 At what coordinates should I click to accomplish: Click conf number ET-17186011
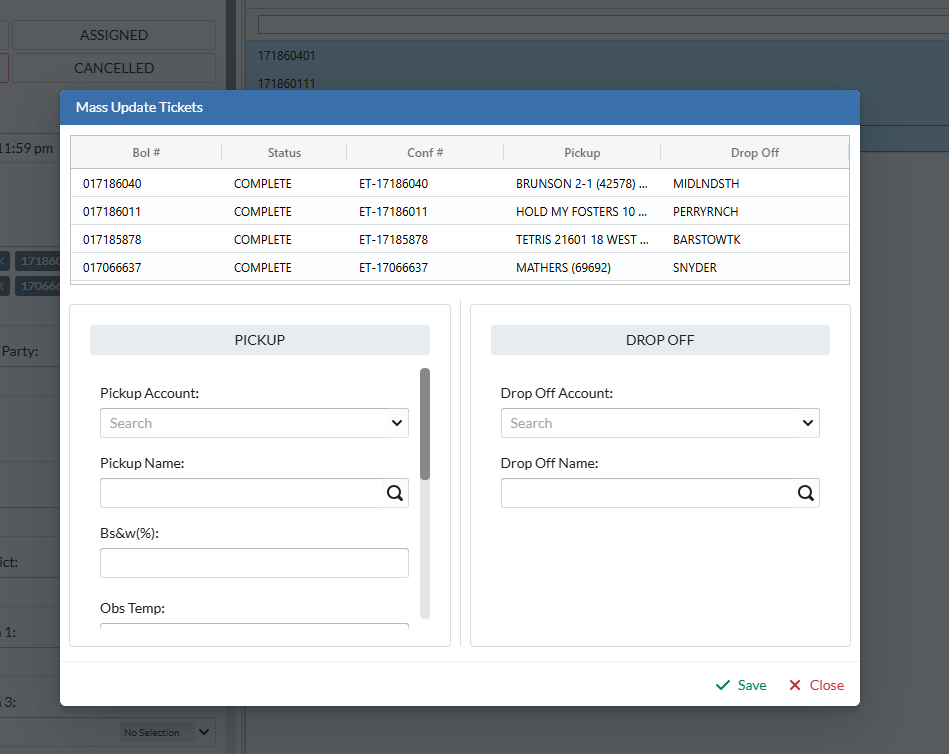coord(393,211)
